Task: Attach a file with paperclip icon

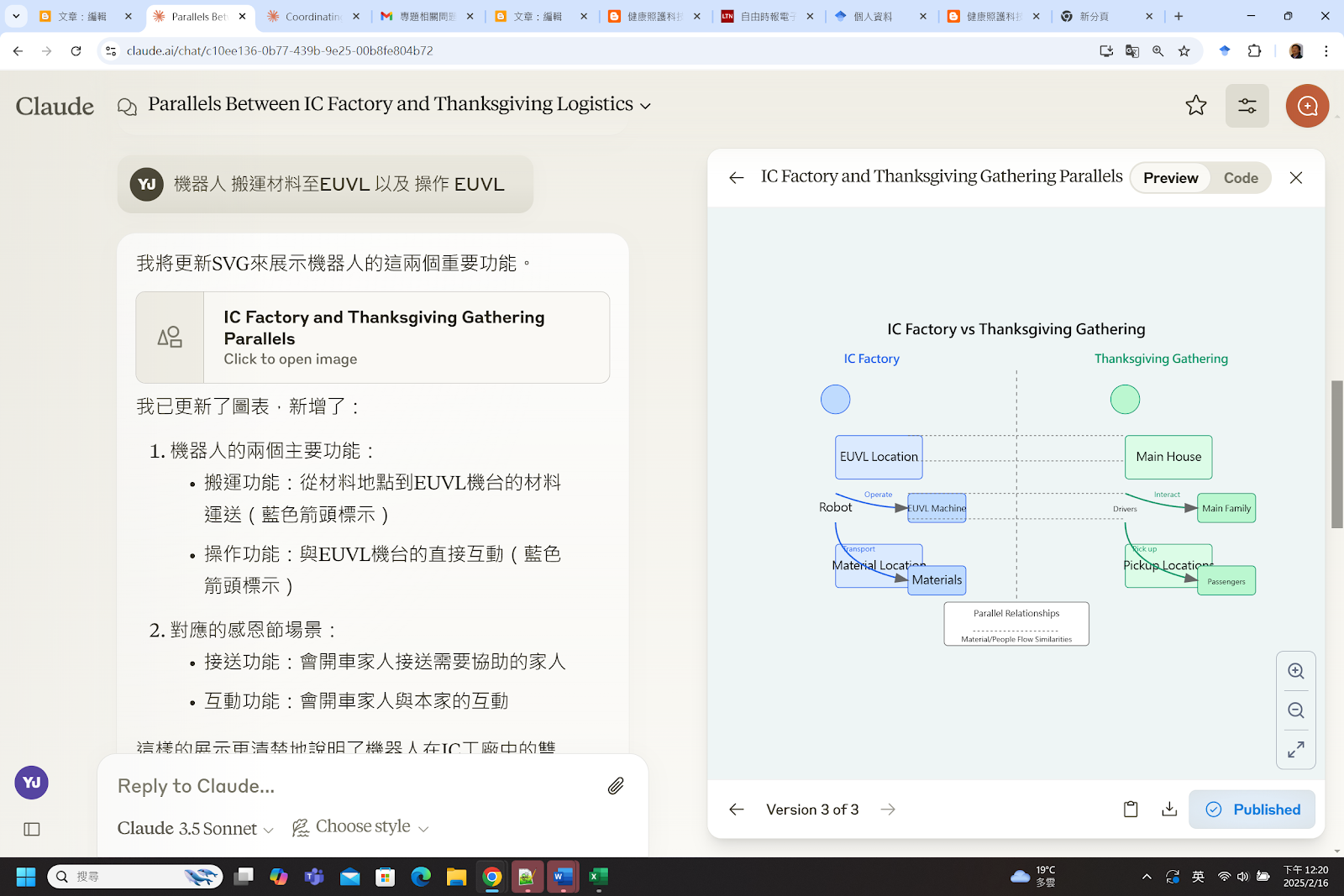Action: (x=616, y=786)
